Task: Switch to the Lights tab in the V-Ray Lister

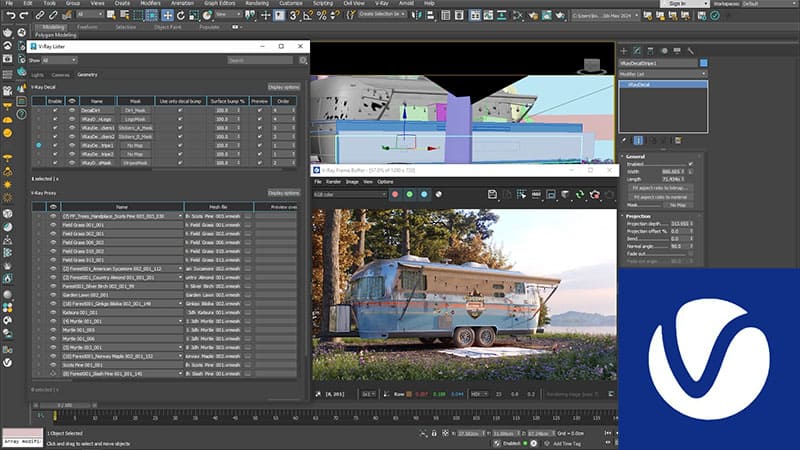Action: (x=37, y=75)
